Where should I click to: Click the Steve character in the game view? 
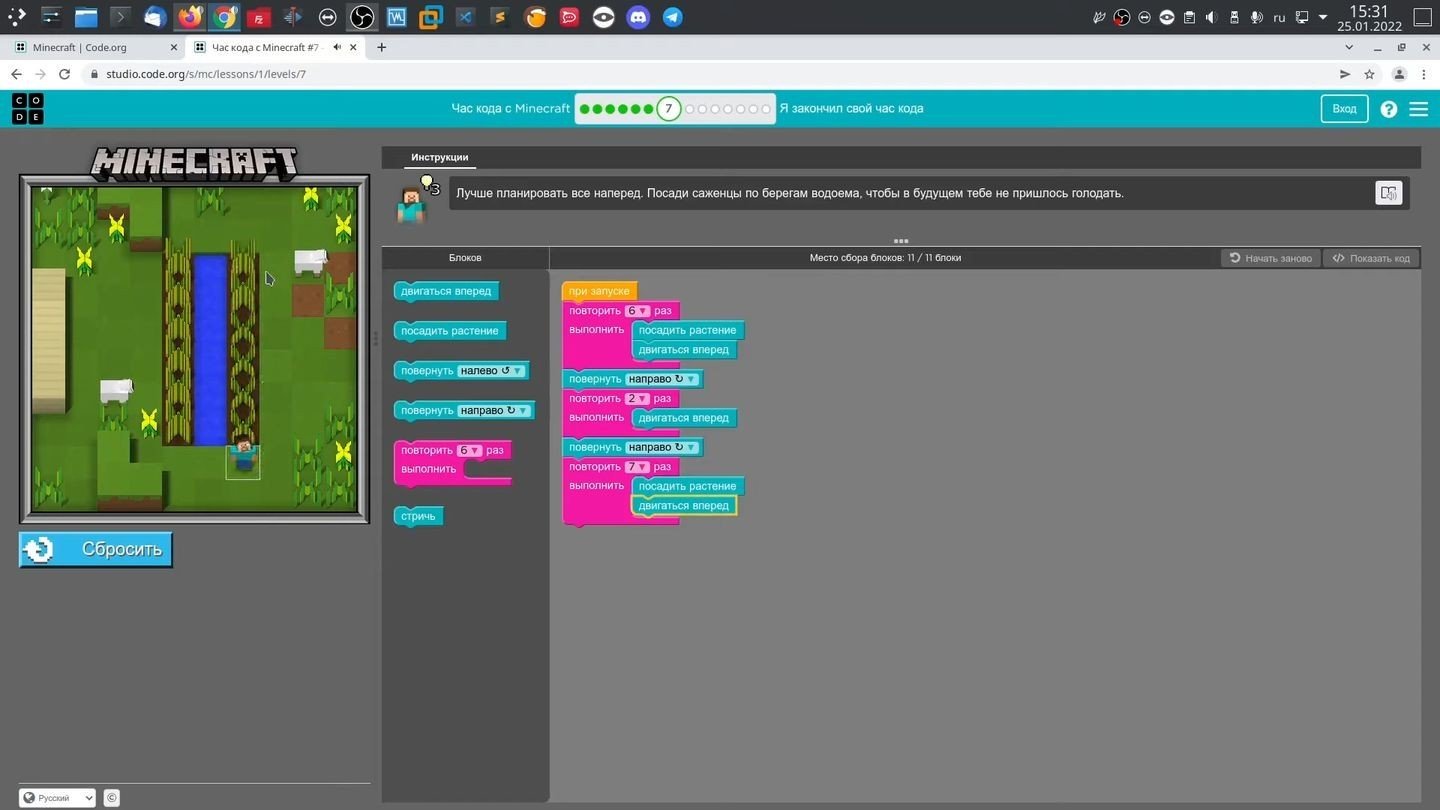243,455
